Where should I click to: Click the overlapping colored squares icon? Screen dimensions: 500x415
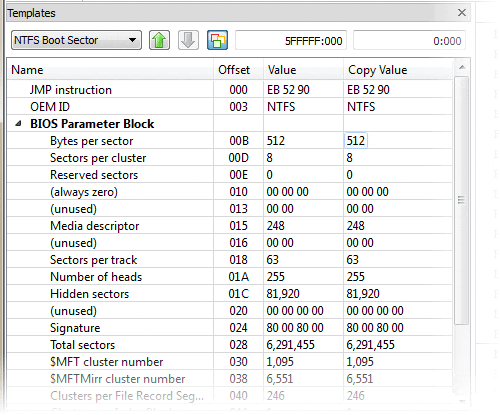tap(217, 40)
